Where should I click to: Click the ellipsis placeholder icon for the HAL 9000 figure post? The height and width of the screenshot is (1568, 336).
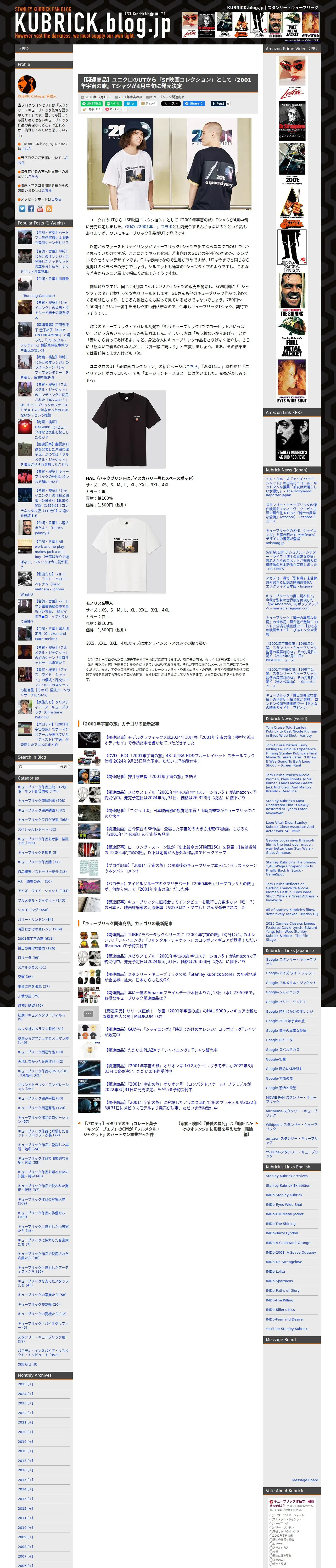(88, 1013)
